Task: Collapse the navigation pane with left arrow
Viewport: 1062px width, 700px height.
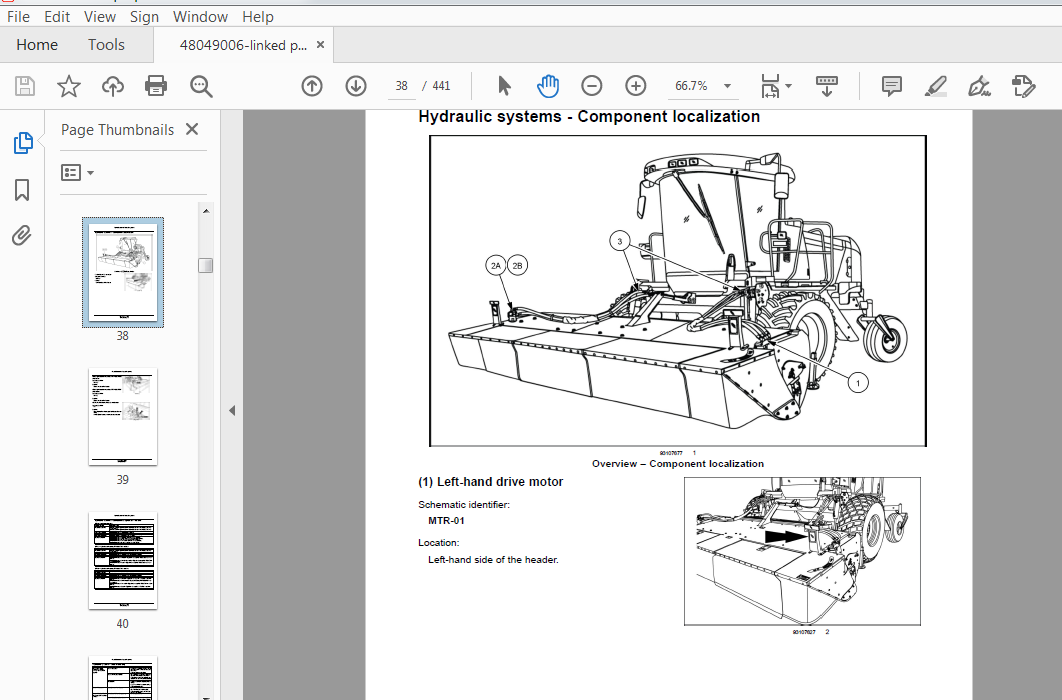Action: (x=232, y=410)
